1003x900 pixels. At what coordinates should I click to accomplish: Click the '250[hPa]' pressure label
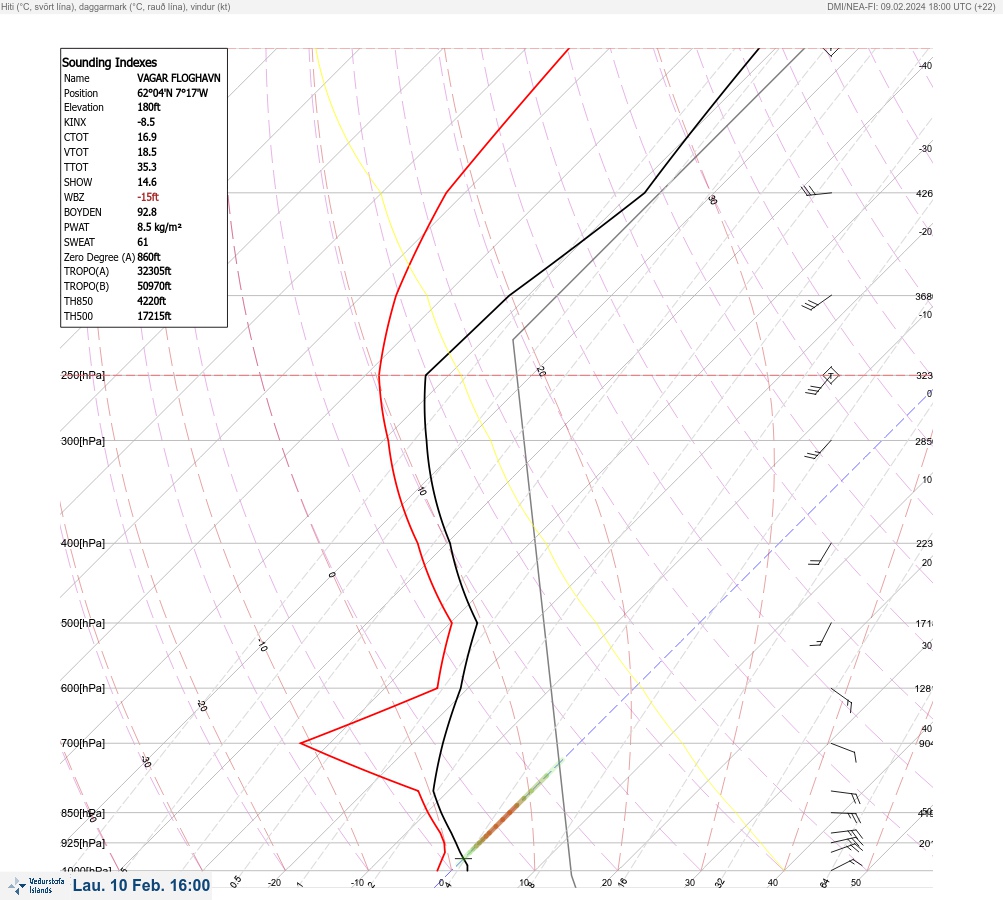(83, 375)
